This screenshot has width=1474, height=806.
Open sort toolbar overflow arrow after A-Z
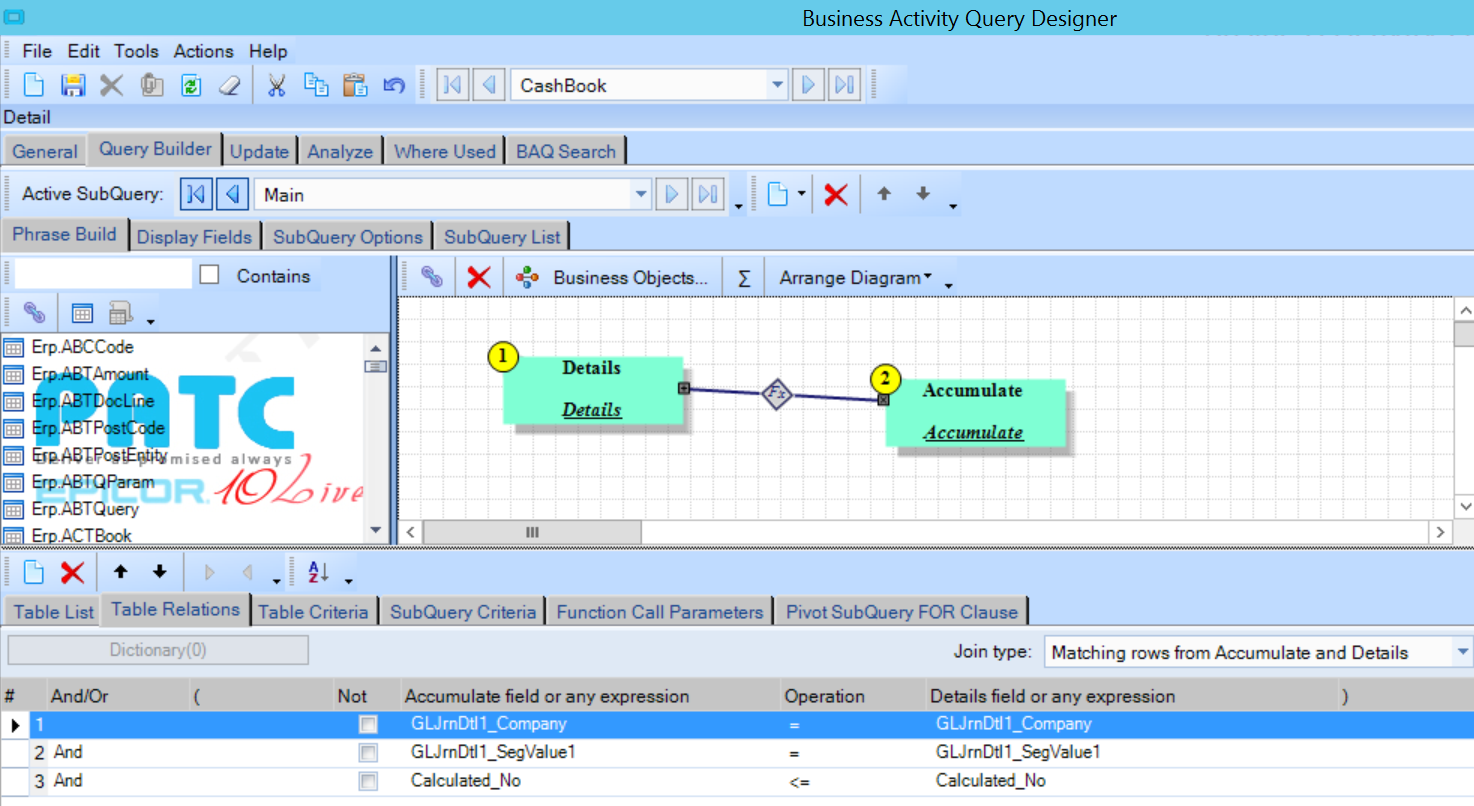click(348, 580)
